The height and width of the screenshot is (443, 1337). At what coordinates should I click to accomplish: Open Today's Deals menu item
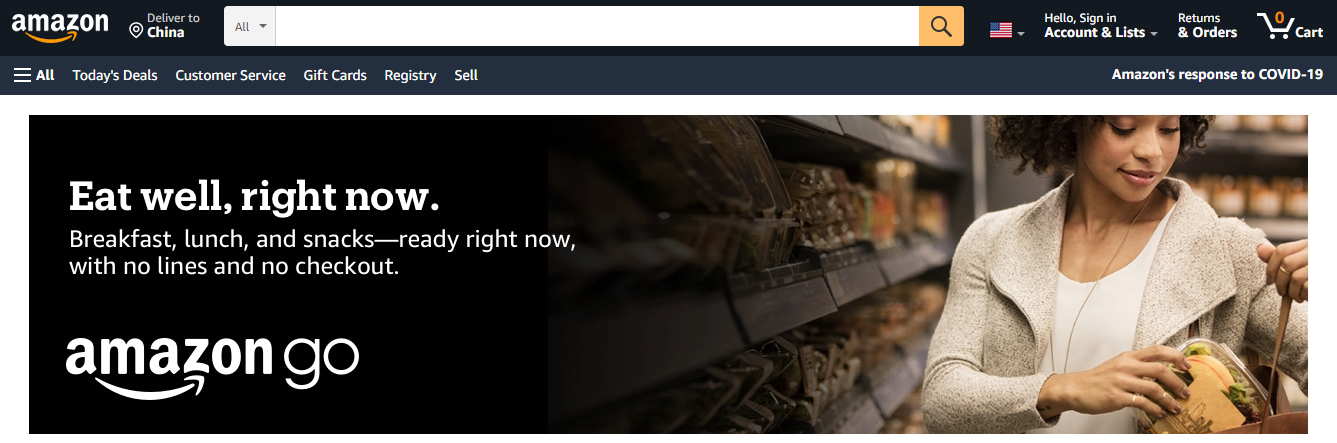115,75
